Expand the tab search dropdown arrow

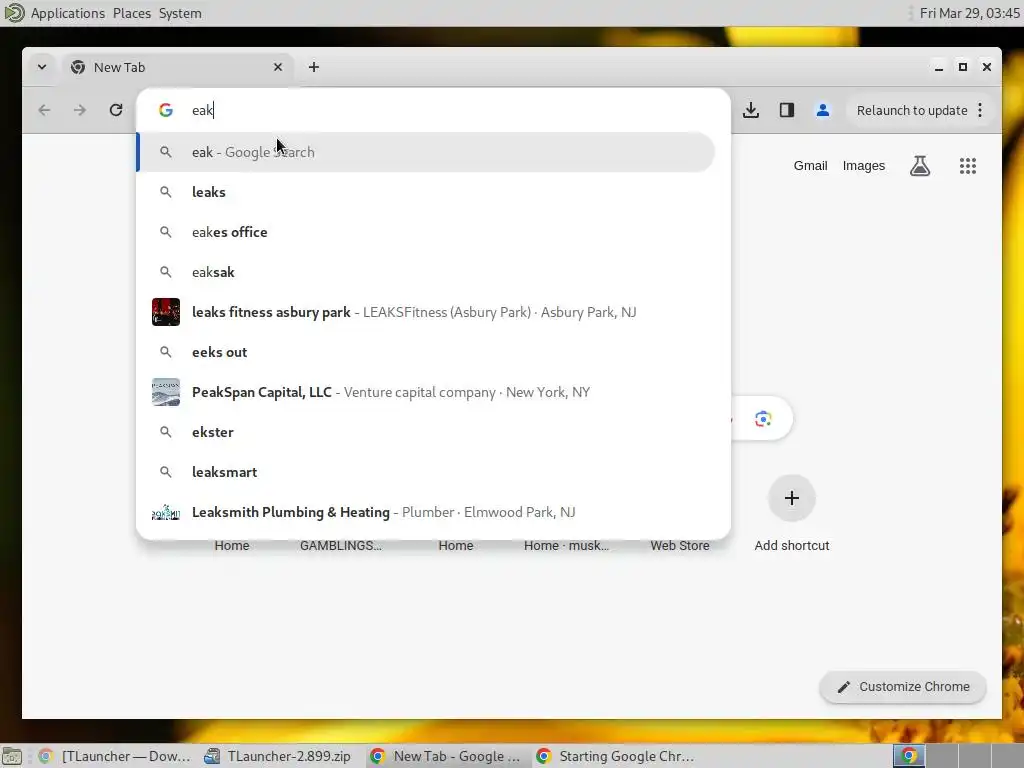[42, 67]
